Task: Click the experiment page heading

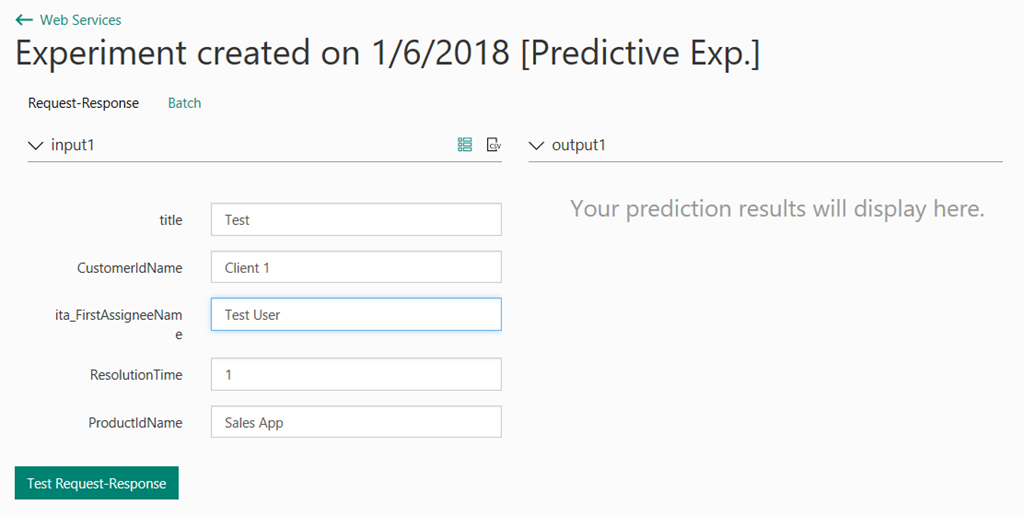Action: click(388, 52)
